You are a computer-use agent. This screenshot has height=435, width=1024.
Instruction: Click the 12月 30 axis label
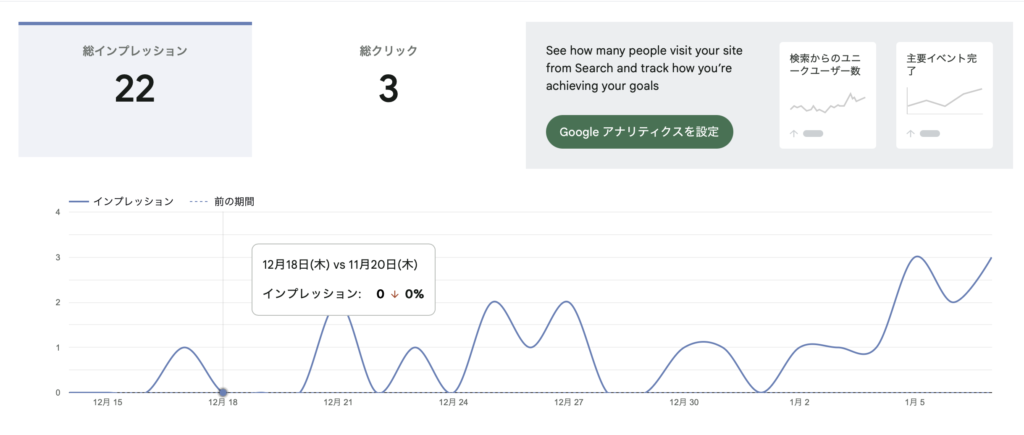tap(684, 402)
